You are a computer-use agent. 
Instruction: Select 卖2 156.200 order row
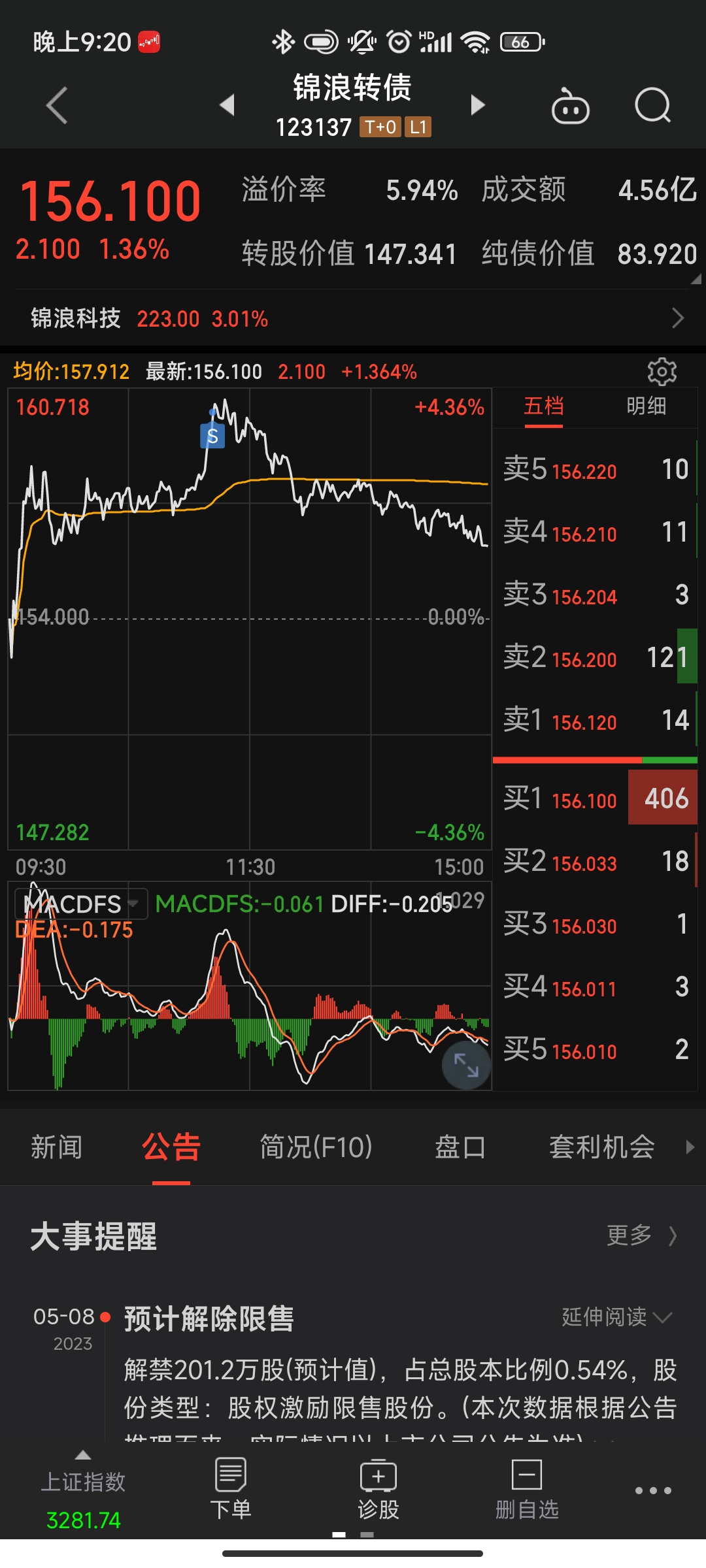[595, 658]
